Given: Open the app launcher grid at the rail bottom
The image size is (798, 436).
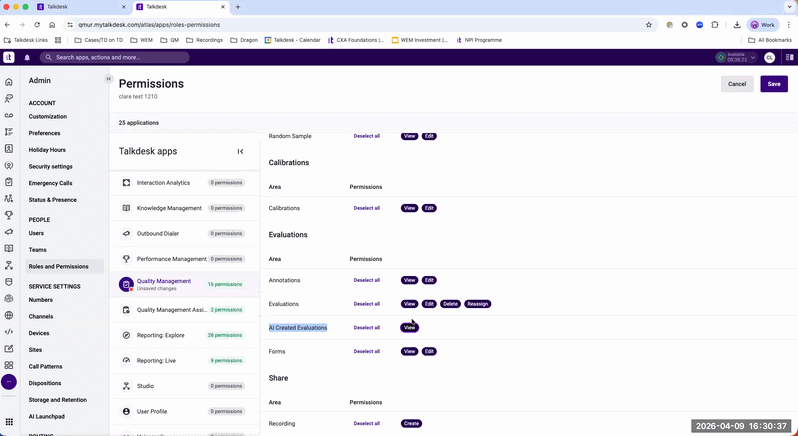Looking at the screenshot, I should click(x=9, y=422).
